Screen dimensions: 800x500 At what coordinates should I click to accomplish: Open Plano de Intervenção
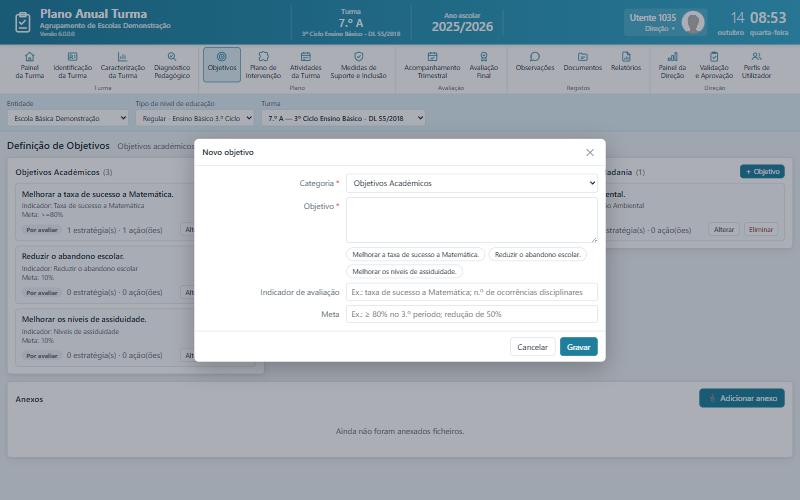(x=263, y=65)
